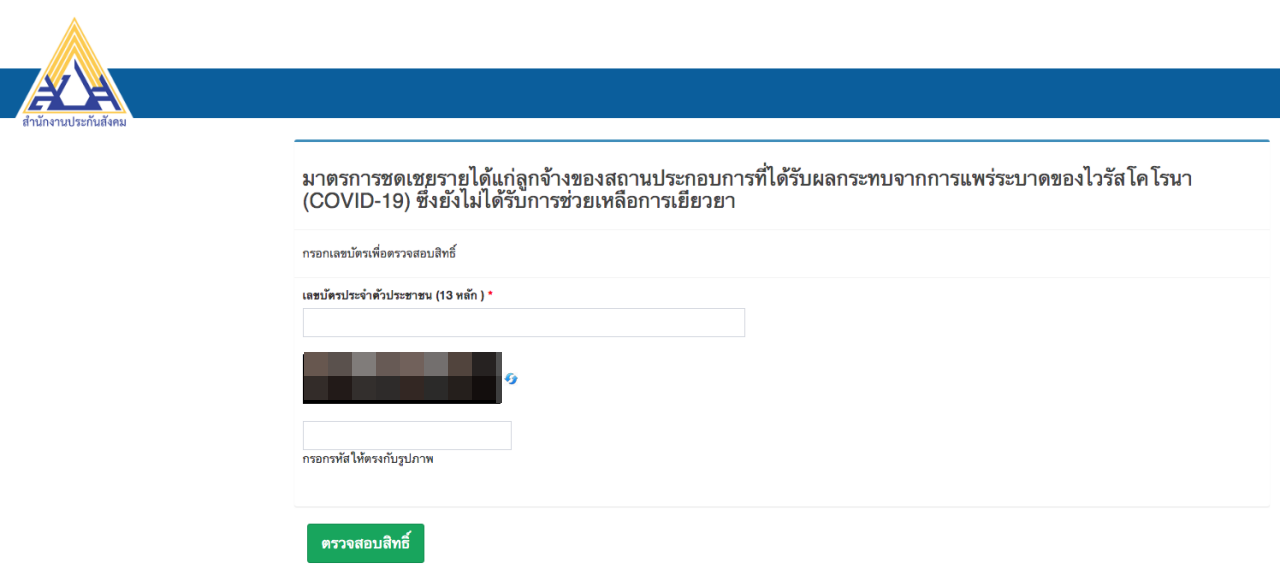This screenshot has height=575, width=1280.
Task: Click the (COVID-19) text in the heading
Action: point(357,202)
